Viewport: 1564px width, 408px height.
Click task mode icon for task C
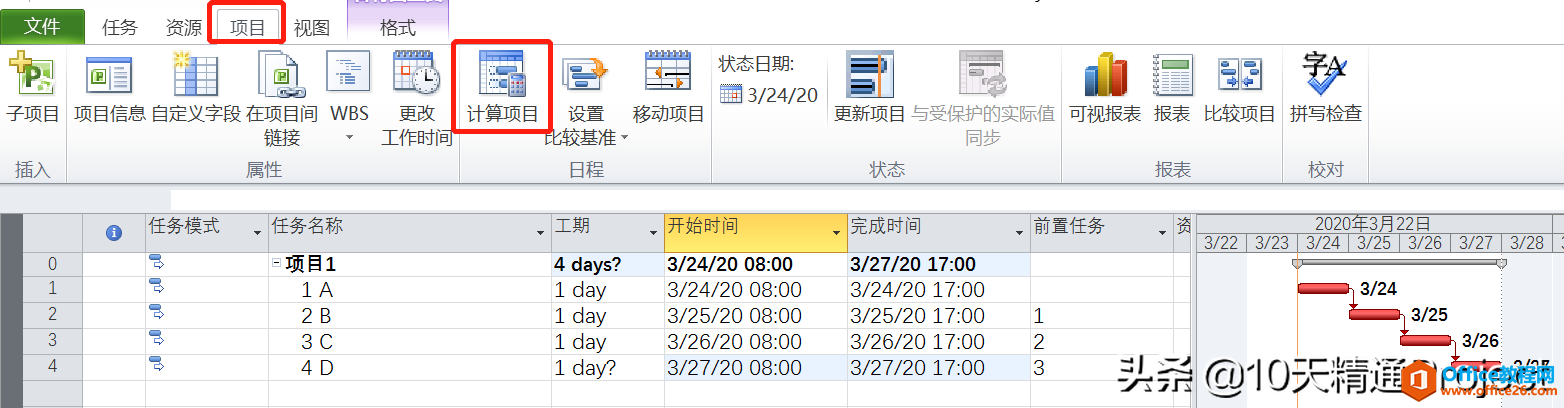(157, 340)
